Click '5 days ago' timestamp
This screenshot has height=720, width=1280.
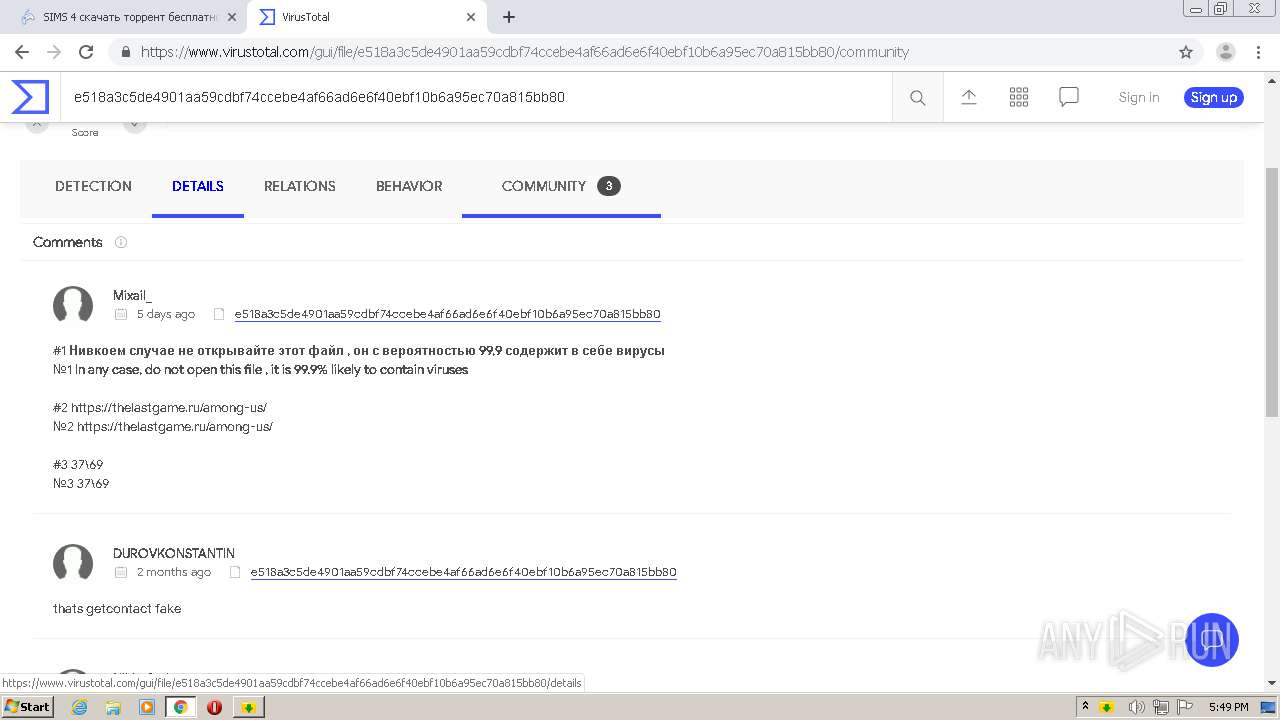coord(166,314)
